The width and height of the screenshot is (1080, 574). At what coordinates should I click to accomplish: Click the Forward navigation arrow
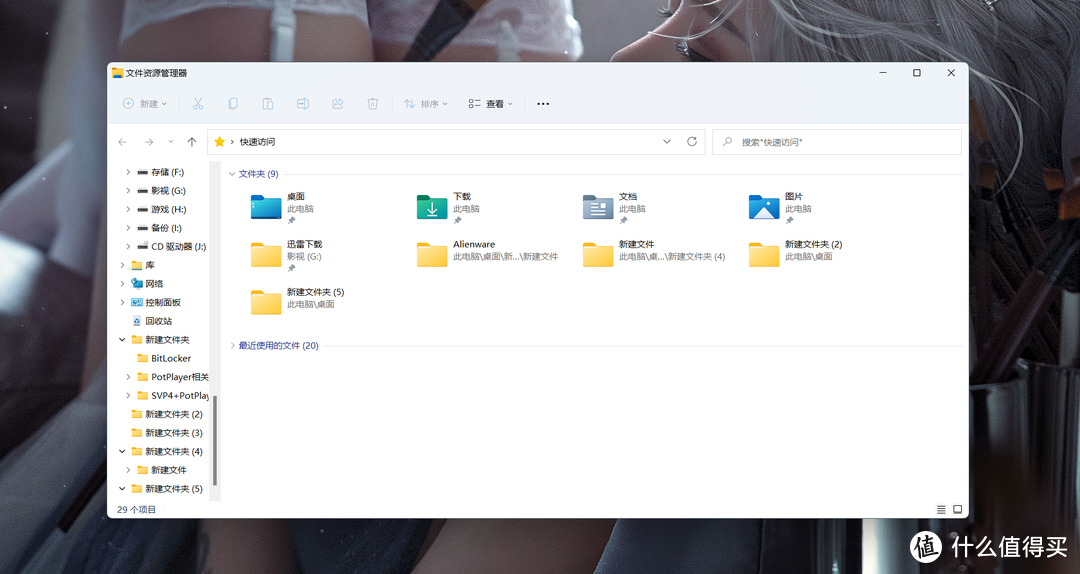[x=149, y=142]
